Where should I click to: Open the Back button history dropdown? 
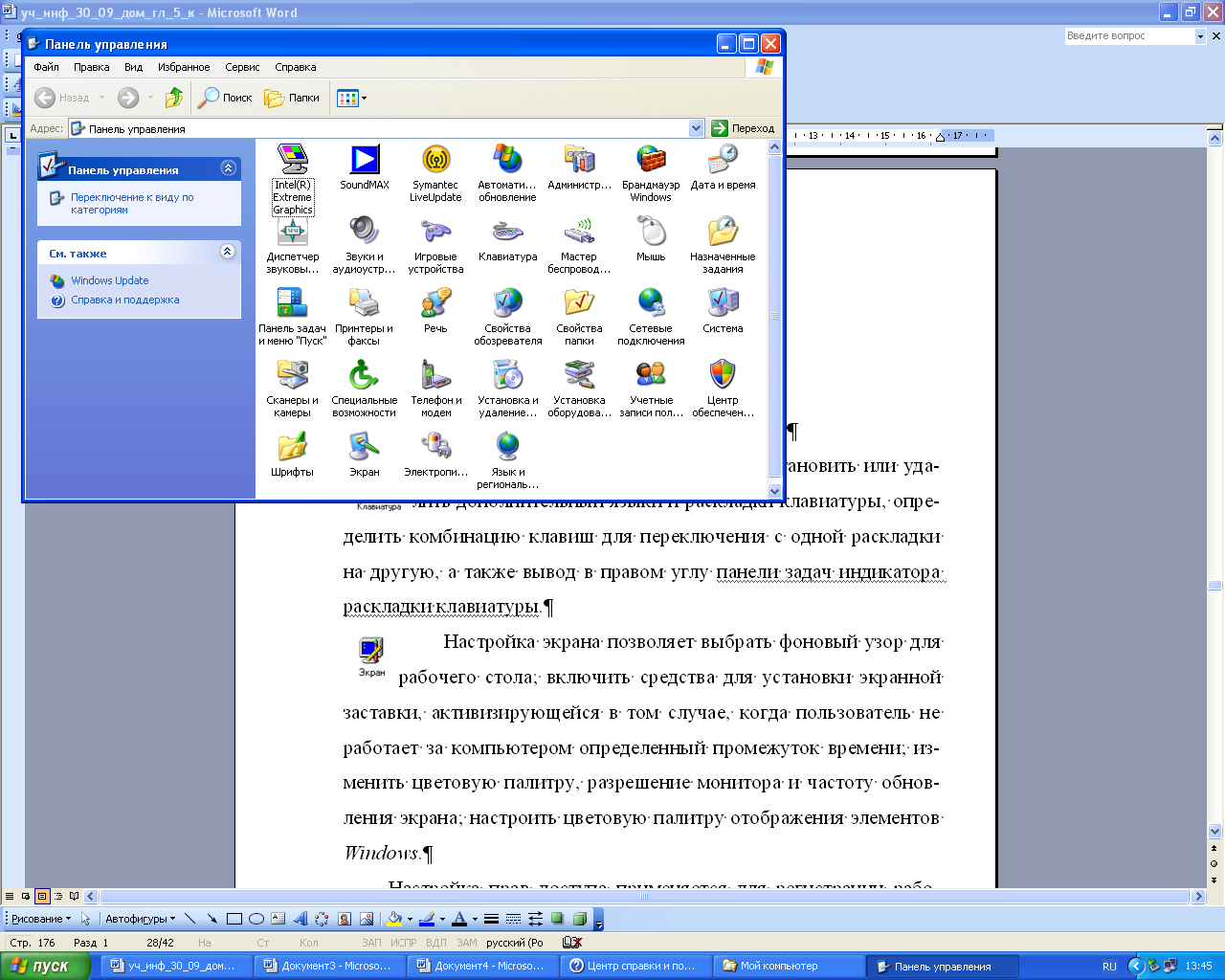pyautogui.click(x=101, y=98)
